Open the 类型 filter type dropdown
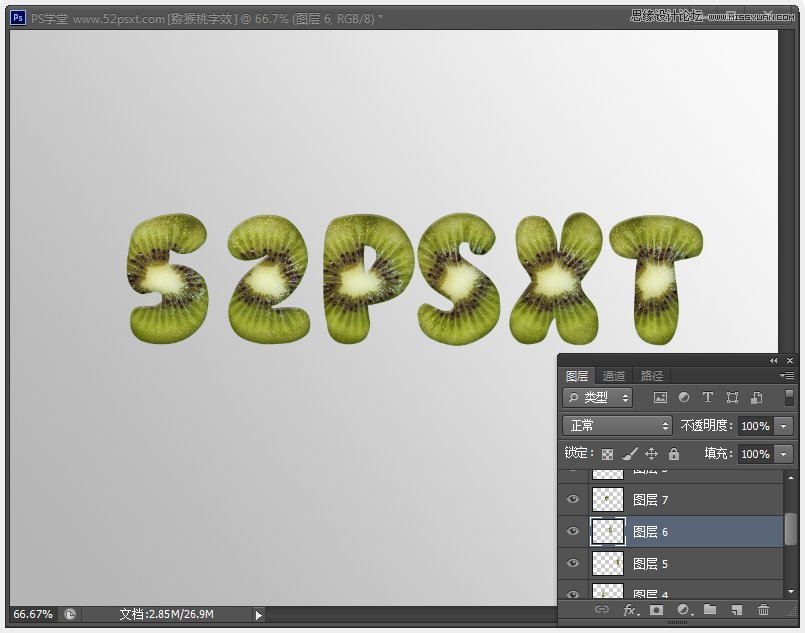Viewport: 805px width, 633px height. [598, 397]
